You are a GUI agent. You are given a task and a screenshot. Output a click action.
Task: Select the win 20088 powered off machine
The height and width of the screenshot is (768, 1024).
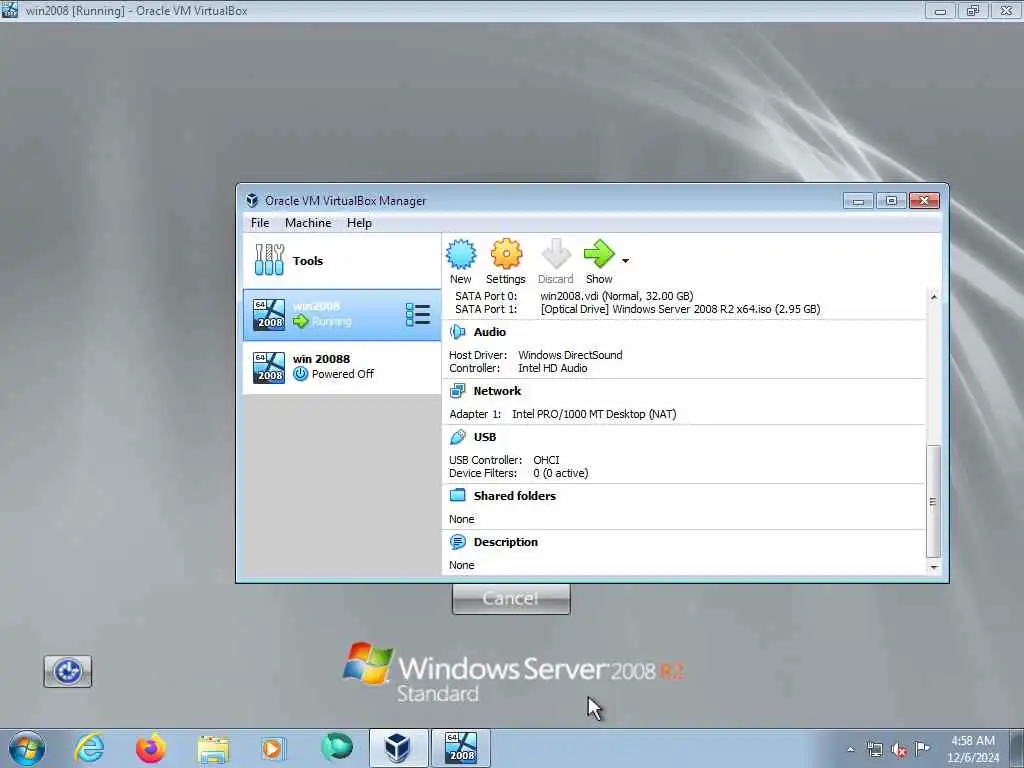tap(342, 368)
